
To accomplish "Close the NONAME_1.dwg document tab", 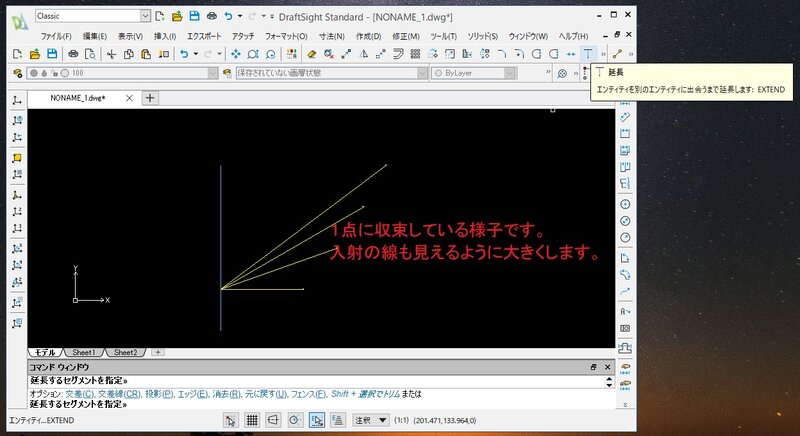I will (130, 98).
